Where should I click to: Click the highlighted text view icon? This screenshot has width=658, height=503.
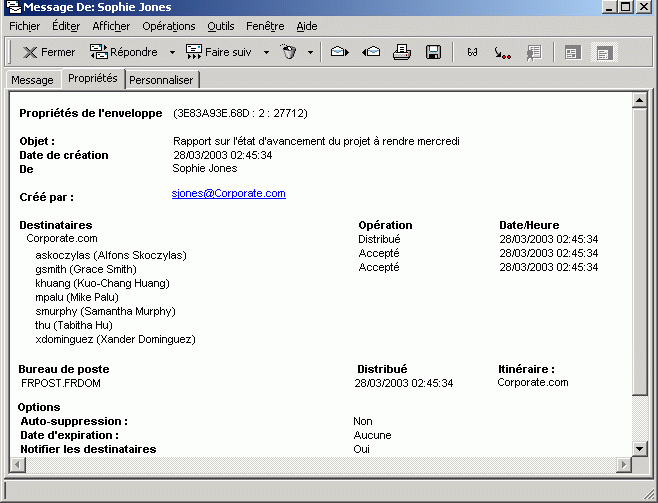point(604,53)
